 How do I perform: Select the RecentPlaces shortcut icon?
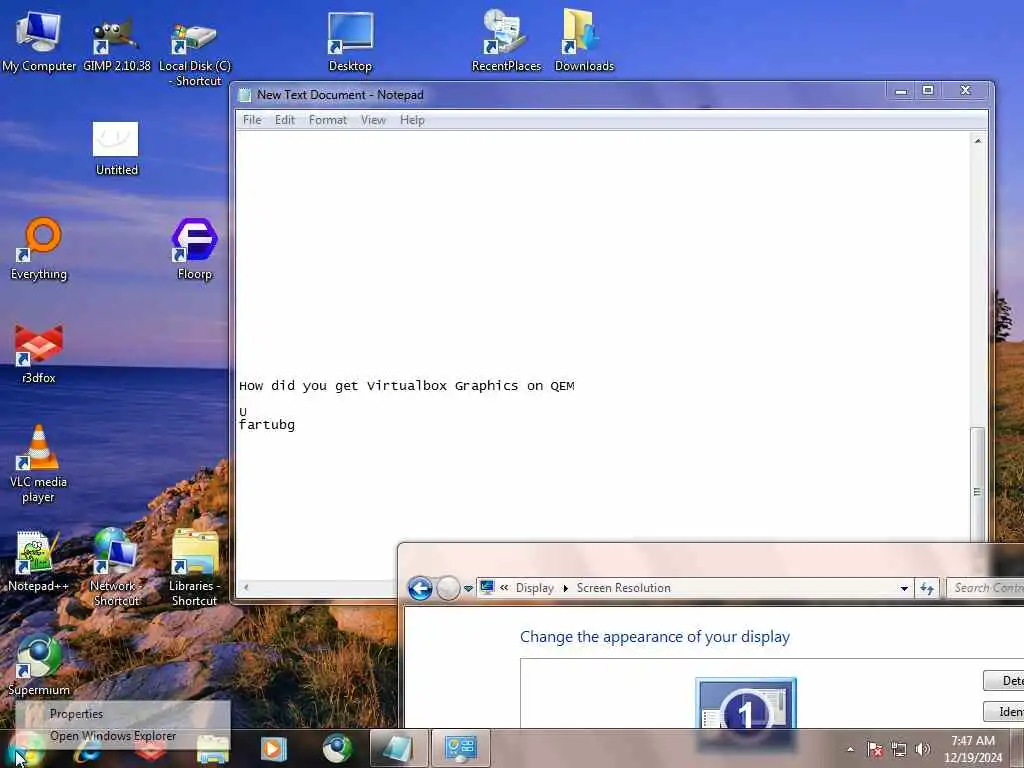(x=506, y=40)
